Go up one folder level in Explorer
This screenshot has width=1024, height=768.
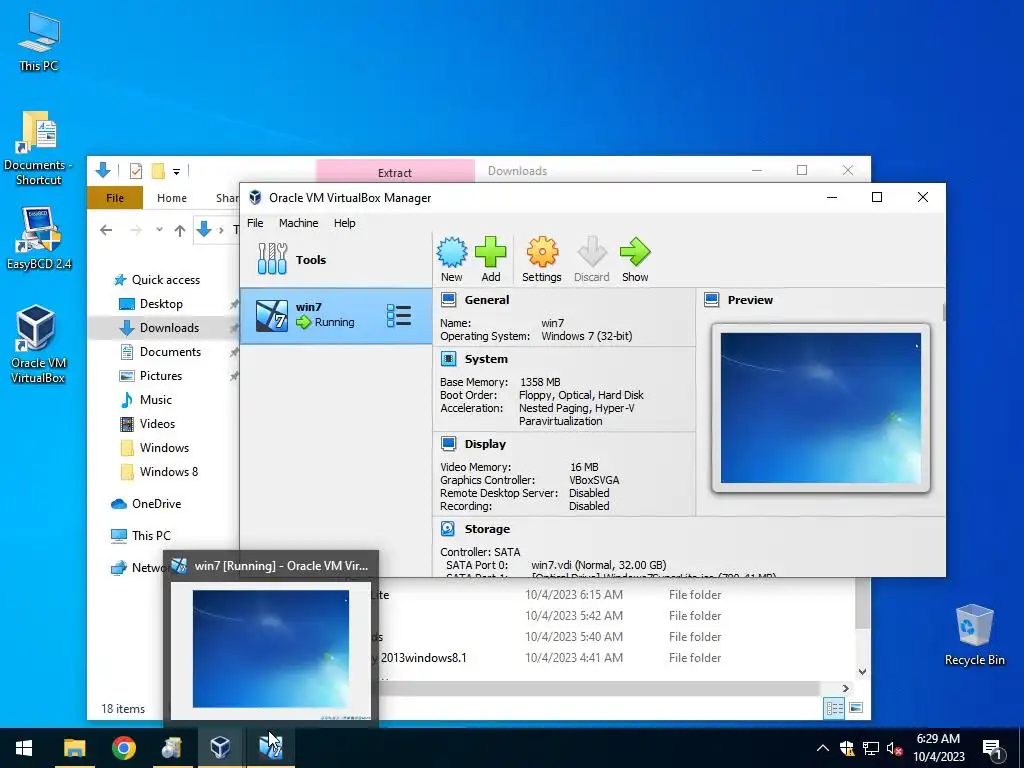click(180, 230)
